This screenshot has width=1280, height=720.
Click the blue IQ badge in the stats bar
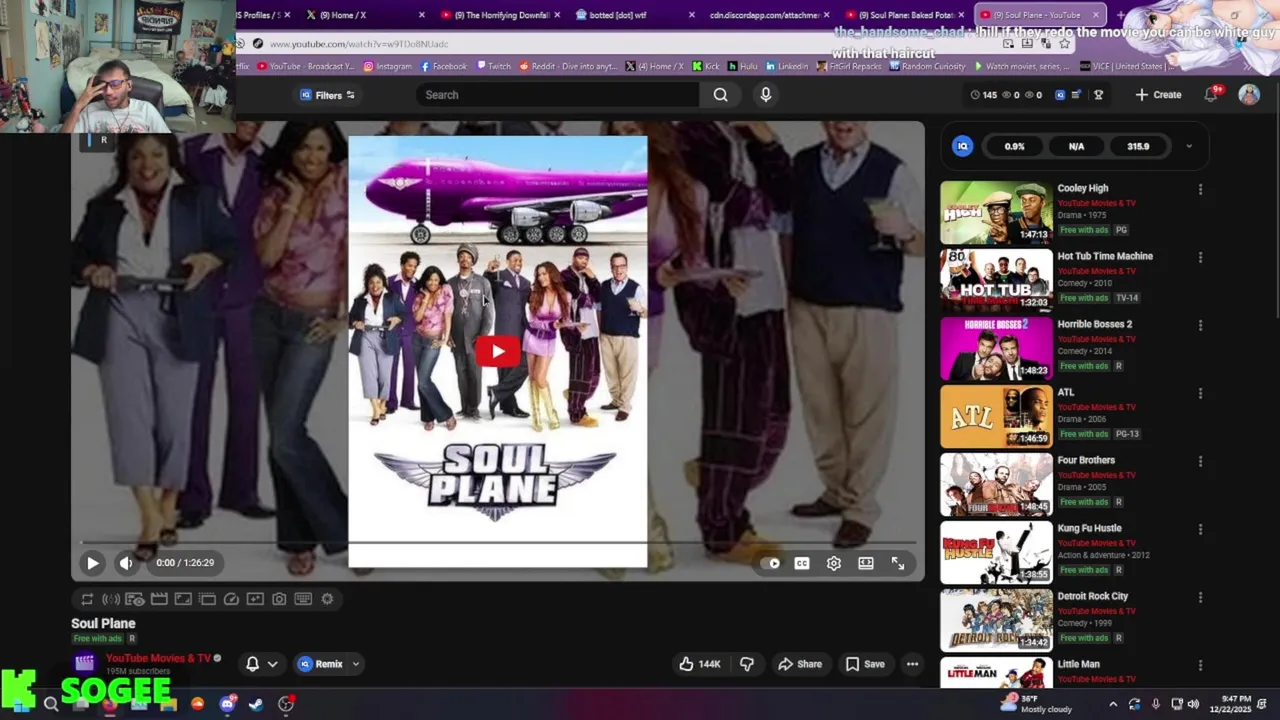[963, 146]
